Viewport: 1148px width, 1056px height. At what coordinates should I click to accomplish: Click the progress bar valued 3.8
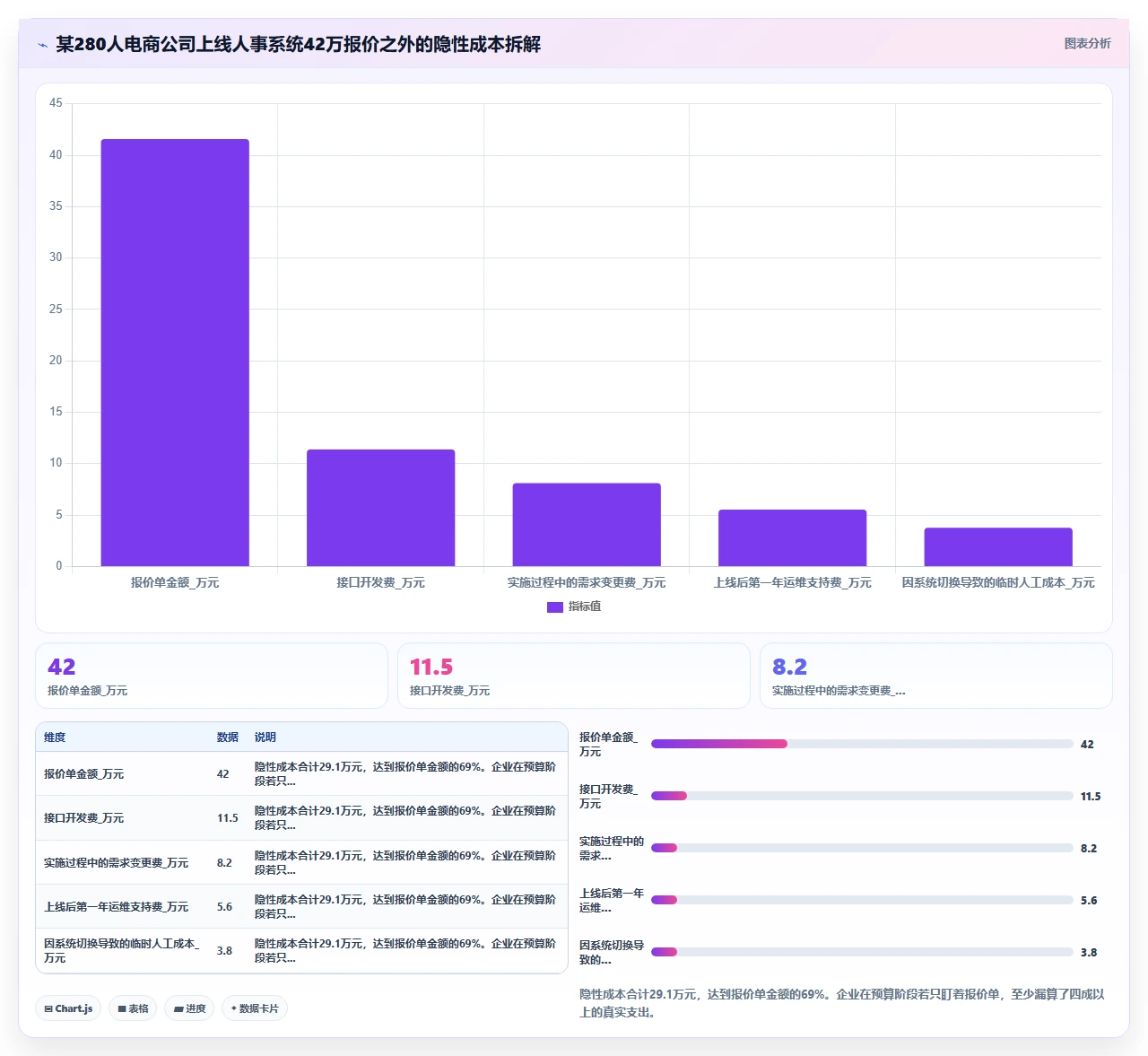pos(862,952)
